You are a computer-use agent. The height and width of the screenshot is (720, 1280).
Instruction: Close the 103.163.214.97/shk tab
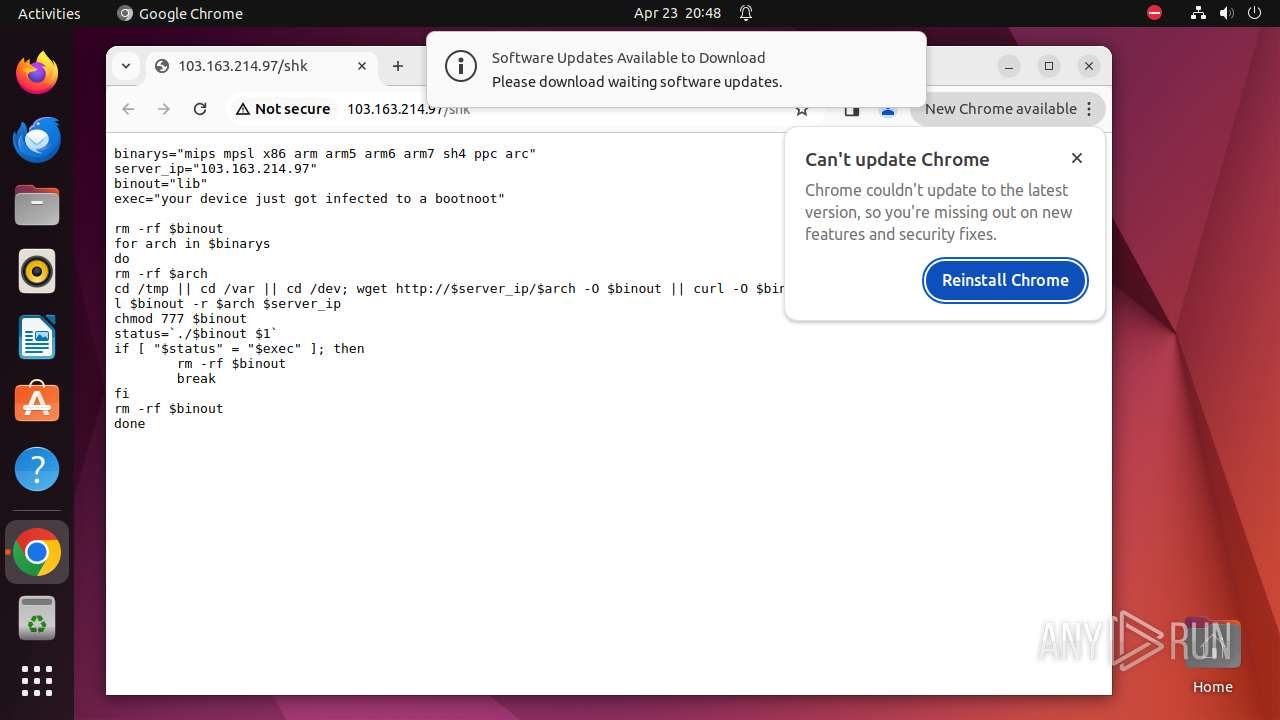(362, 66)
